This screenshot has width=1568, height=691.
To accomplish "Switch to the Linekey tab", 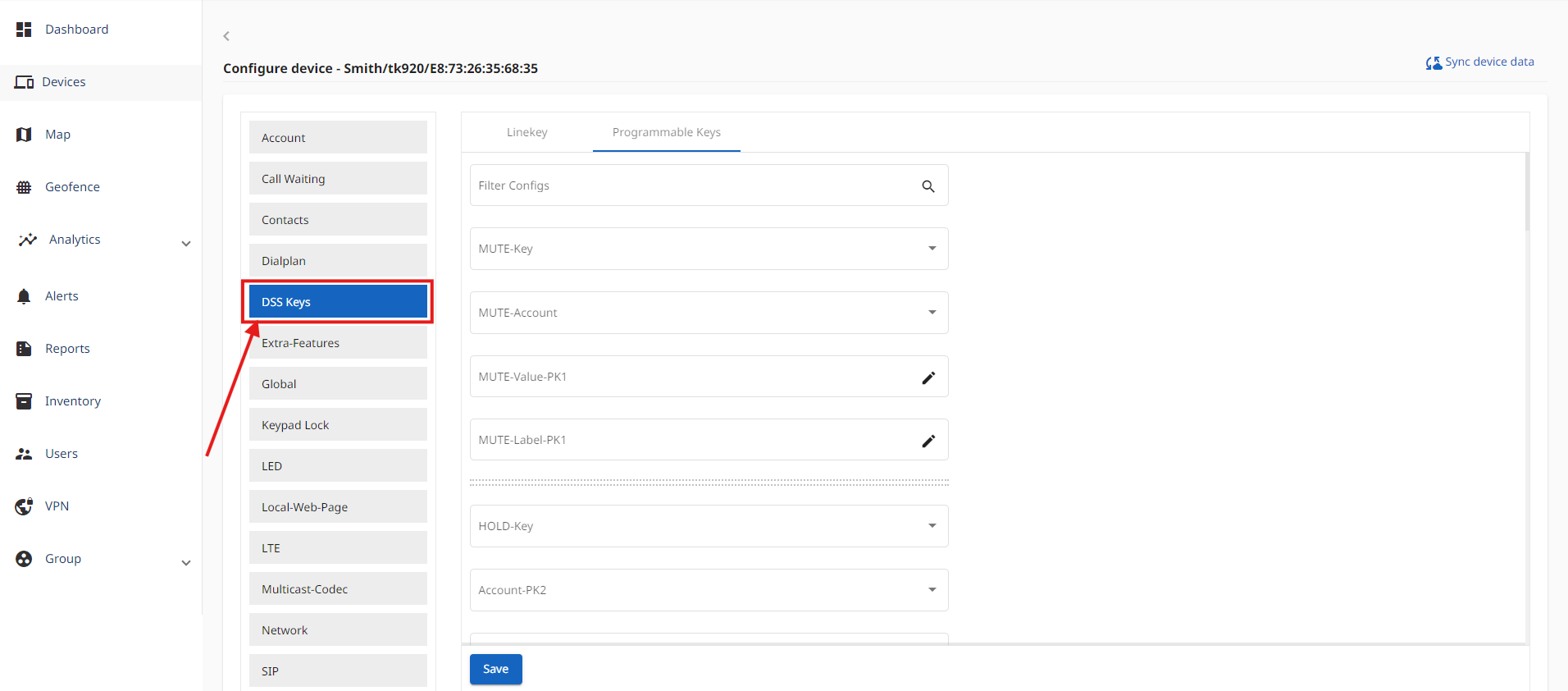I will click(526, 132).
